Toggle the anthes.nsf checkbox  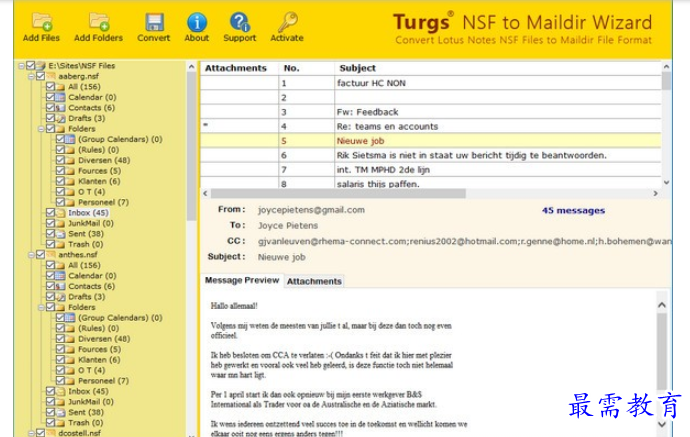coord(40,255)
